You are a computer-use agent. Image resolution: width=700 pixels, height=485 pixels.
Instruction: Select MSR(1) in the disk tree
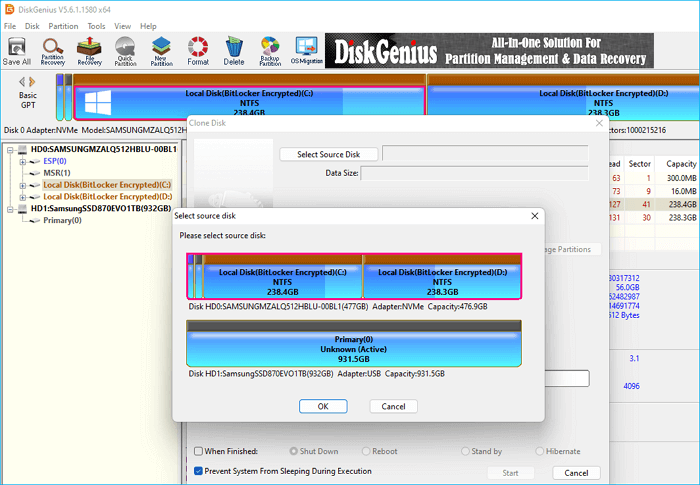57,173
